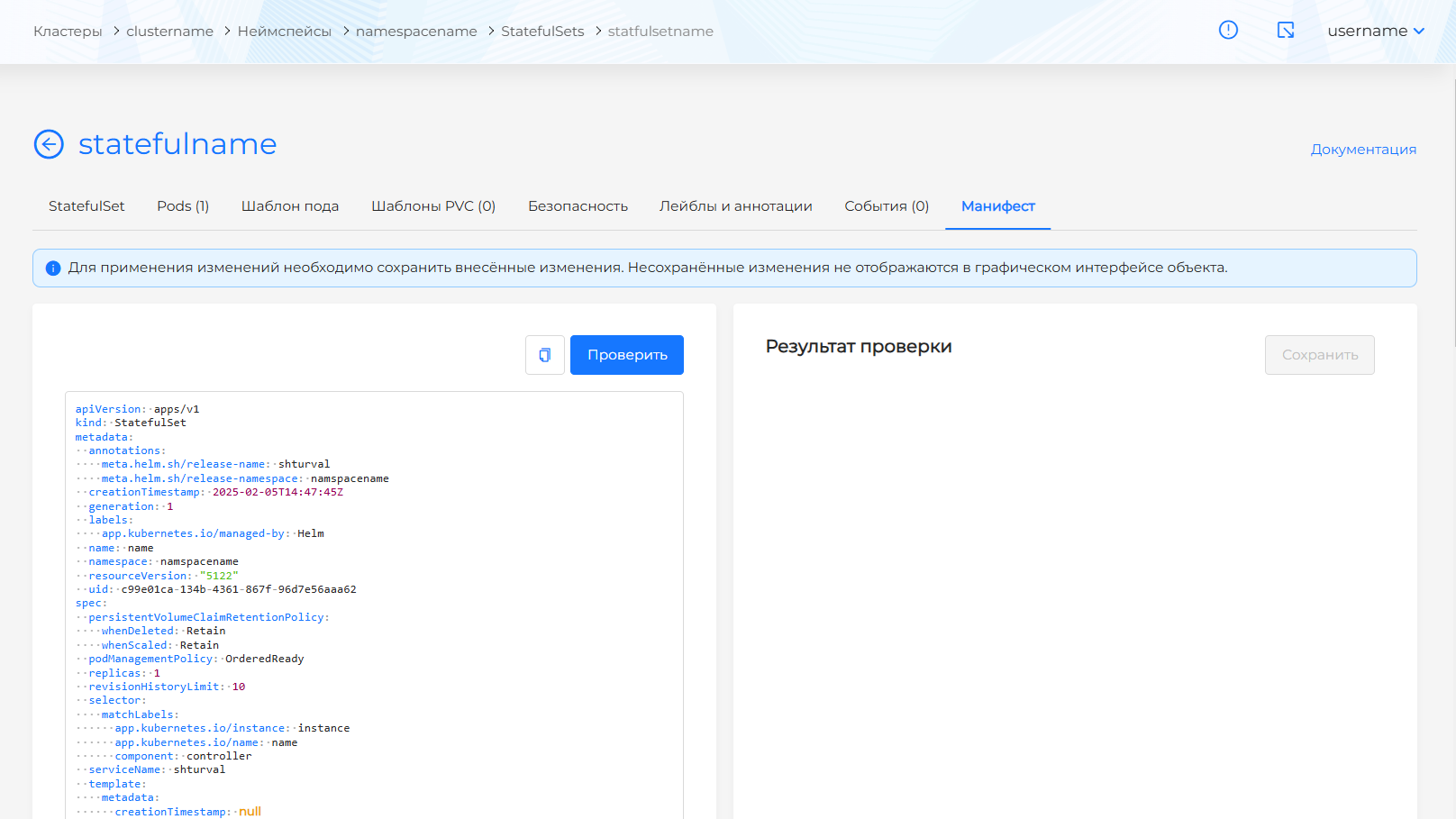1456x819 pixels.
Task: Click the external window arrow icon
Action: [x=1286, y=31]
